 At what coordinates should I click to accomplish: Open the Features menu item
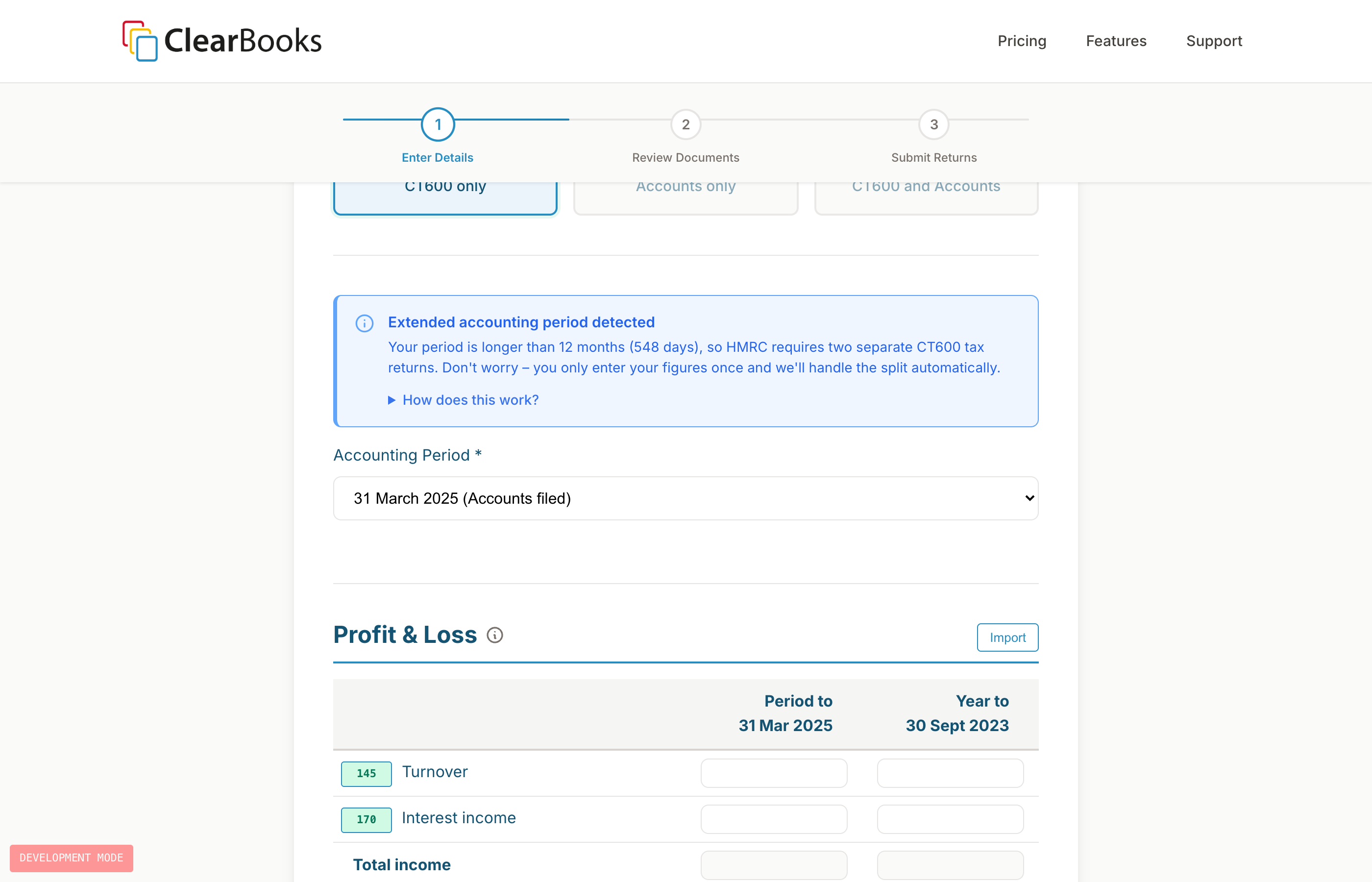tap(1115, 41)
